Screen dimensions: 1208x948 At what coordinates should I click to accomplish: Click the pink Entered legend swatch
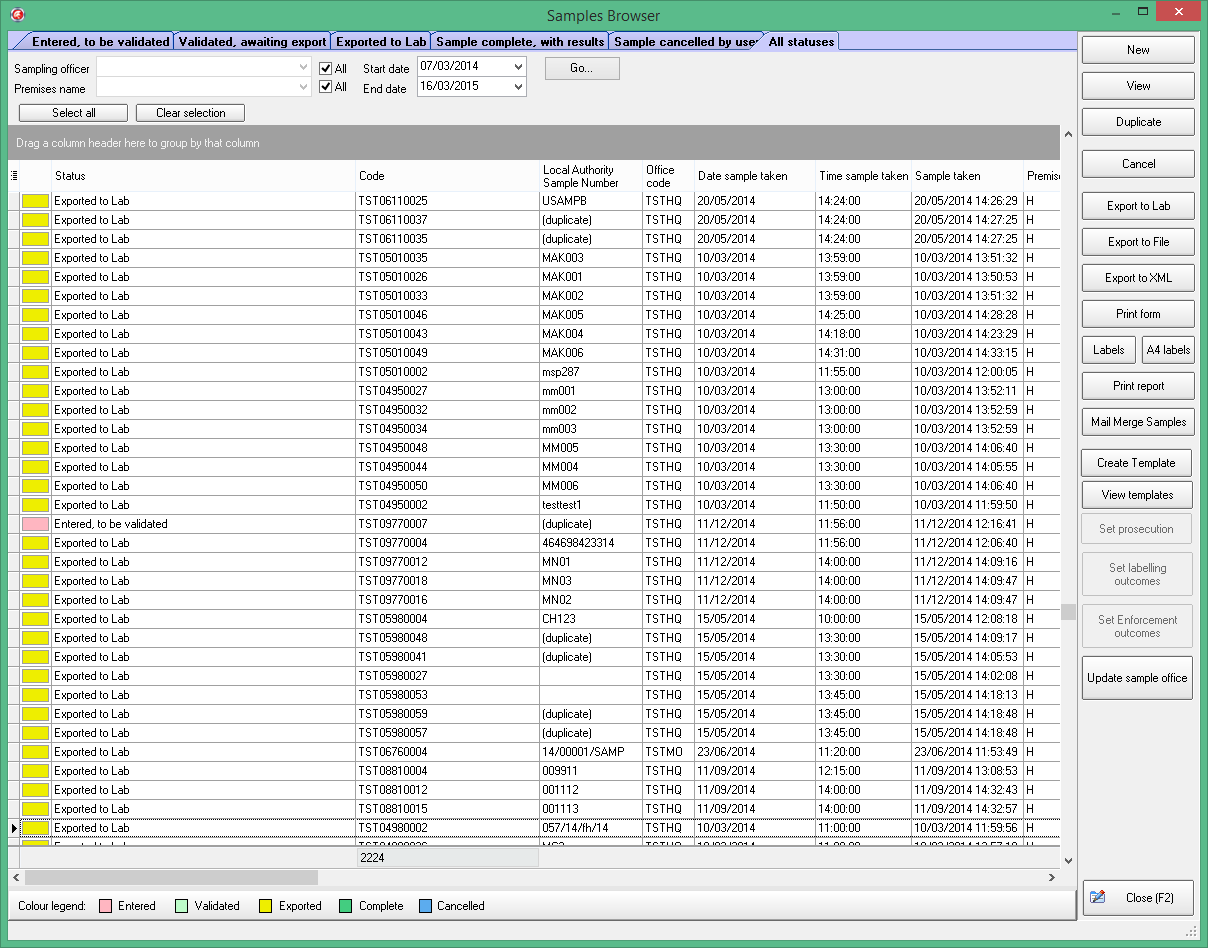click(x=104, y=906)
